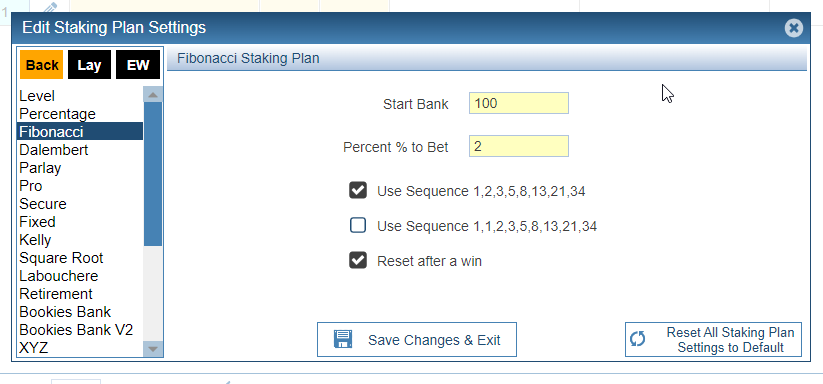823x384 pixels.
Task: Switch to the Lay tab
Action: coord(89,65)
